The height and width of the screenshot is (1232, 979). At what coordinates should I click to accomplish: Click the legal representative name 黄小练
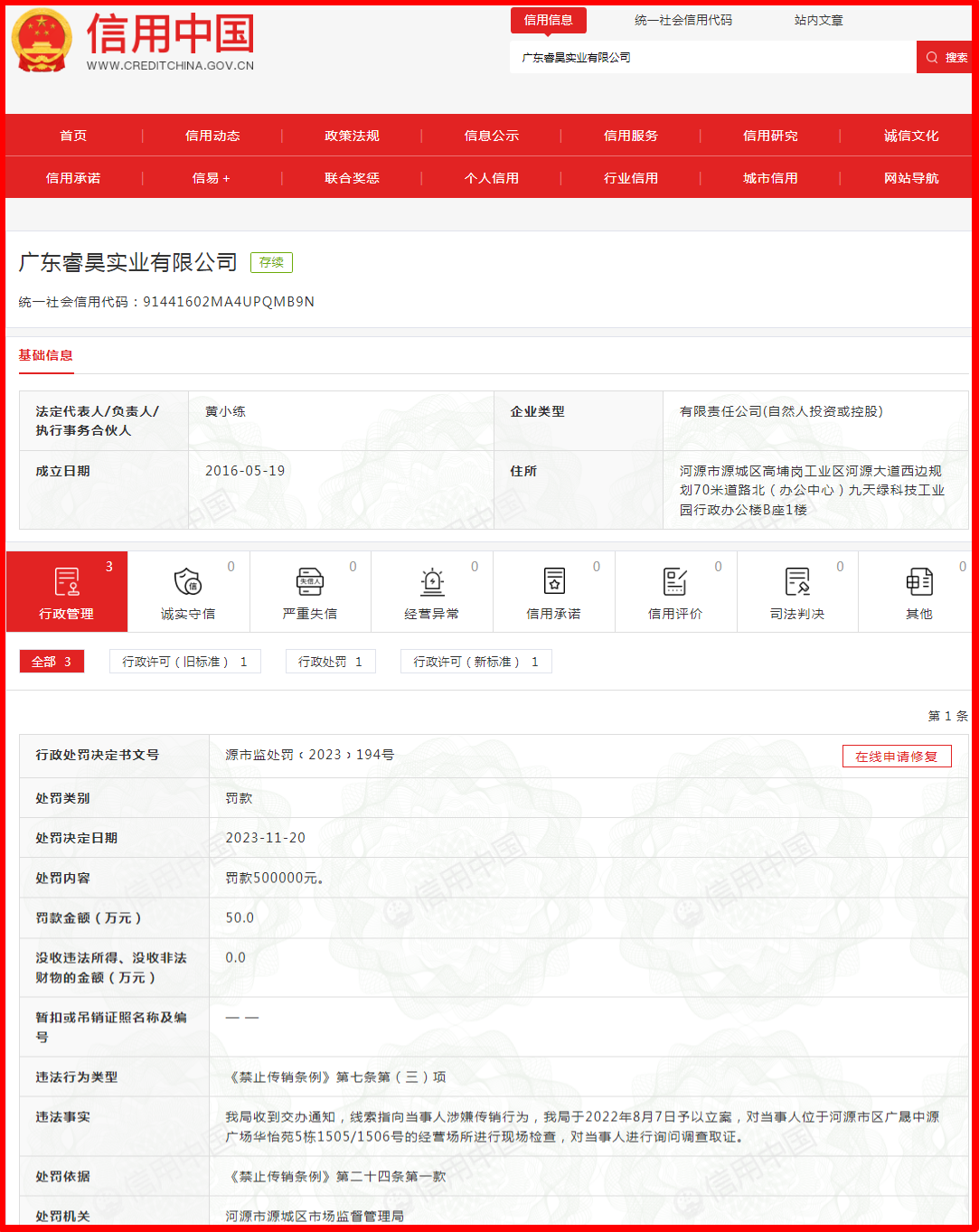point(225,411)
